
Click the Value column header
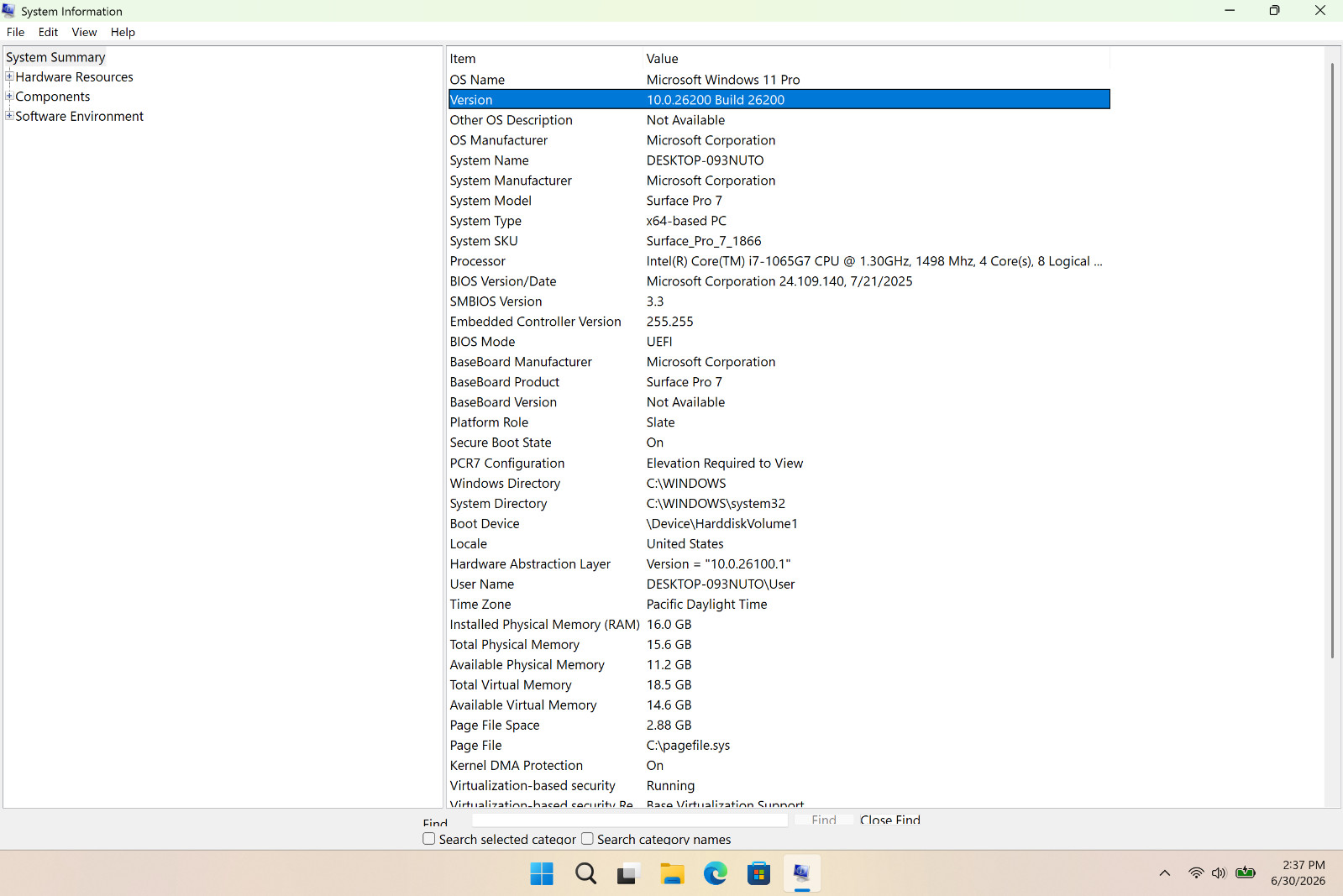(876, 59)
